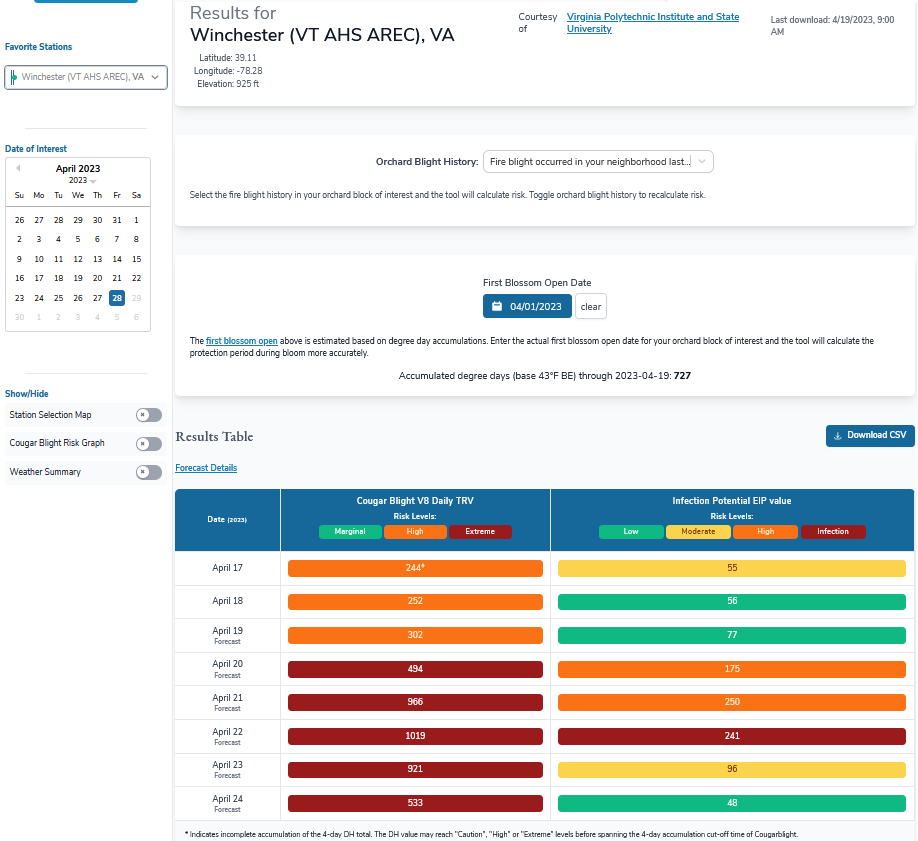Click the EIP value 55 for April 17

tap(732, 568)
